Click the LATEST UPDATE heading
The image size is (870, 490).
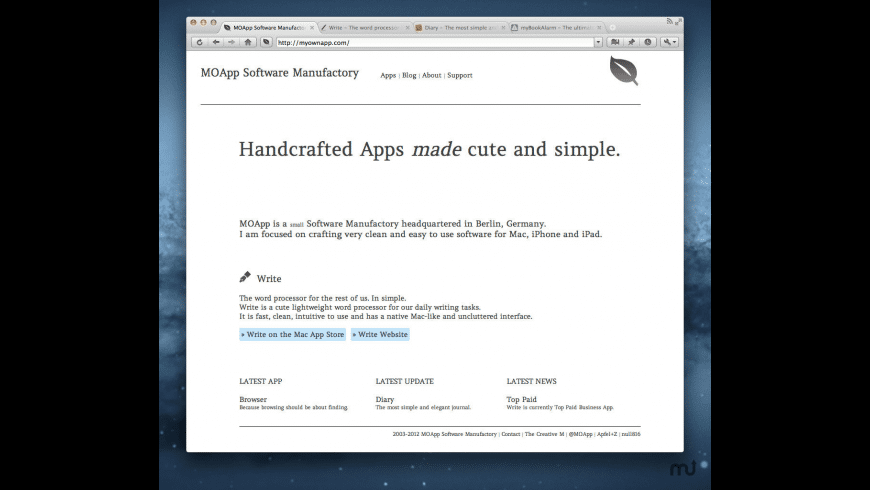pos(404,381)
